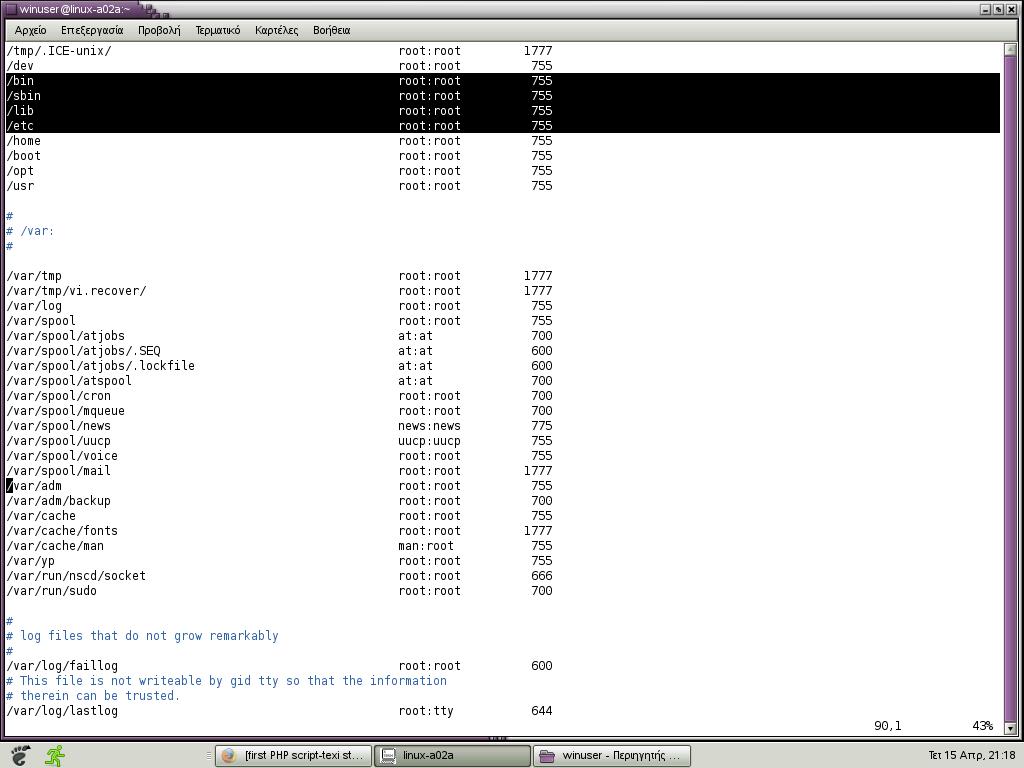Image resolution: width=1024 pixels, height=768 pixels.
Task: Click the root:tty owner text
Action: point(426,712)
